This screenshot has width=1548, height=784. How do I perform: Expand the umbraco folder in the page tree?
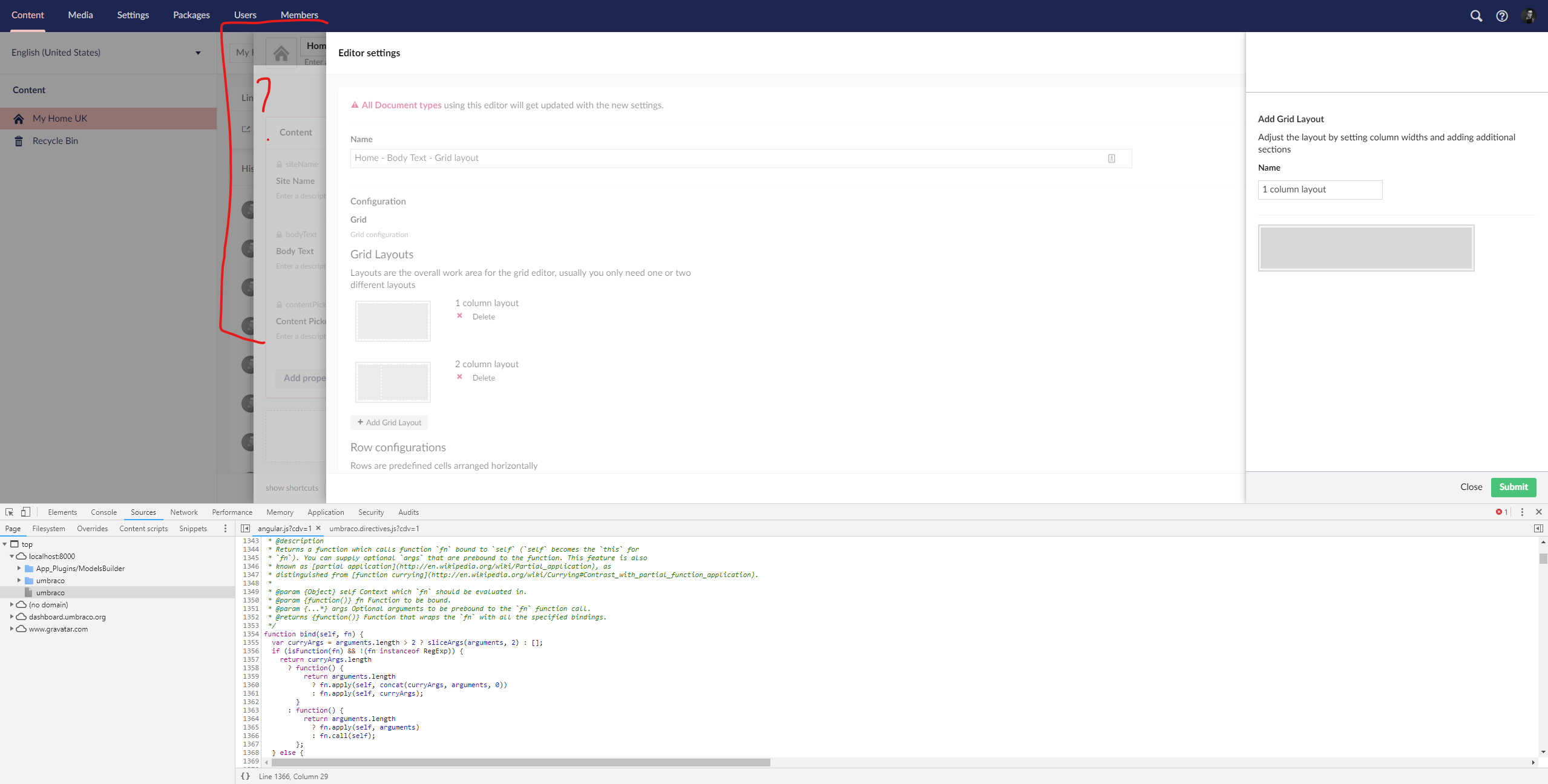pos(20,580)
